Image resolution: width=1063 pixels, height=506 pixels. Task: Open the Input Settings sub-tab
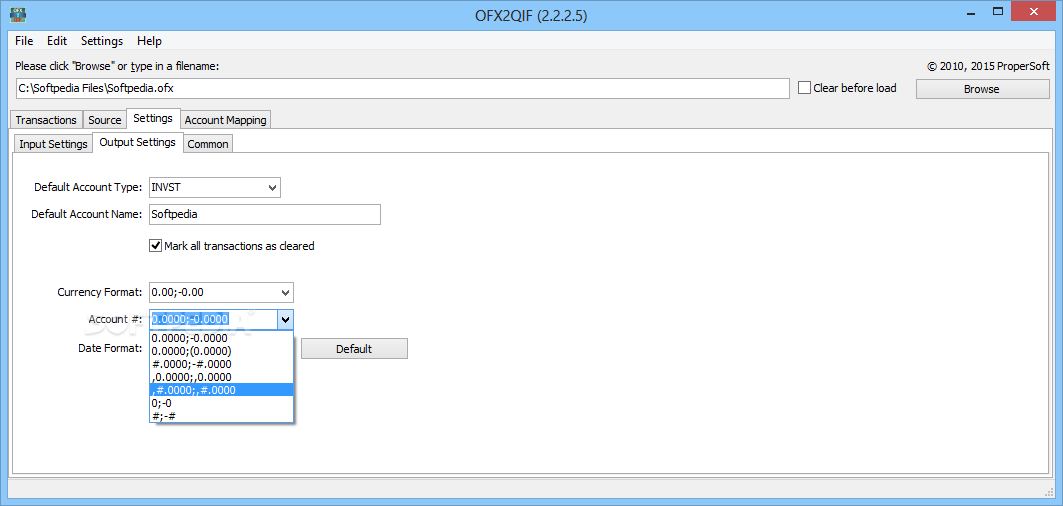(53, 144)
